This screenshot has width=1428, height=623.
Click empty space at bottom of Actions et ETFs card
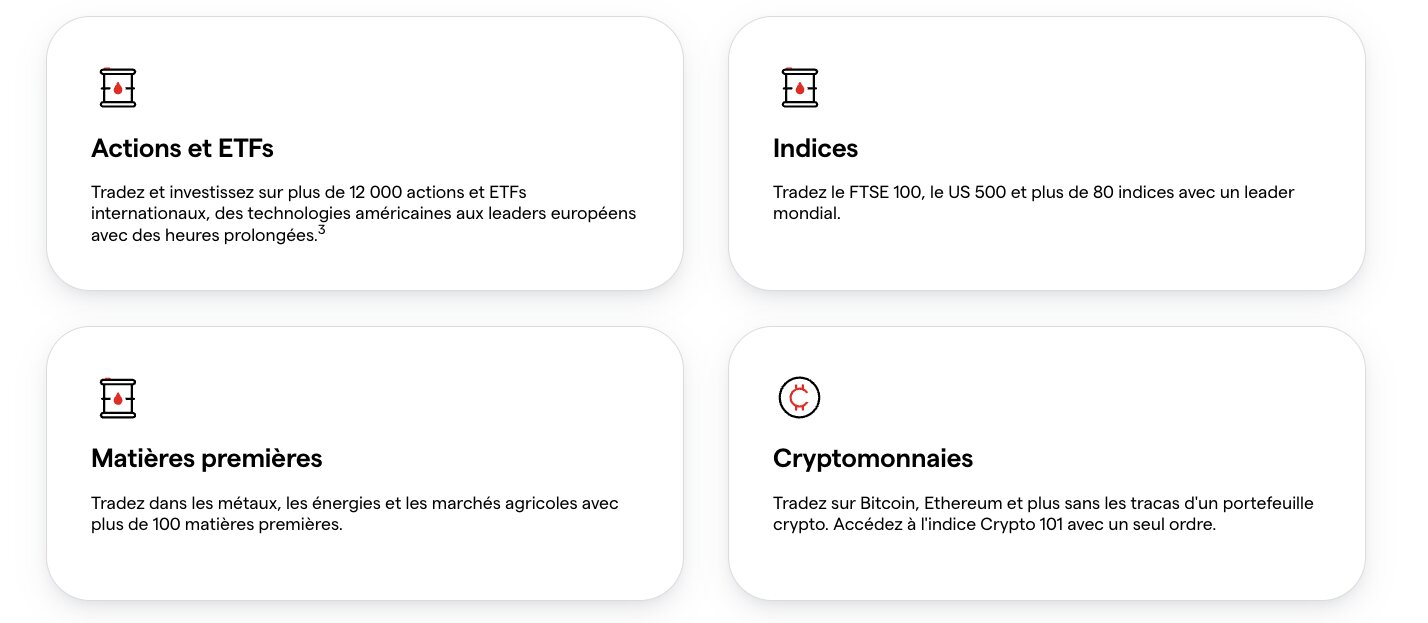point(364,268)
